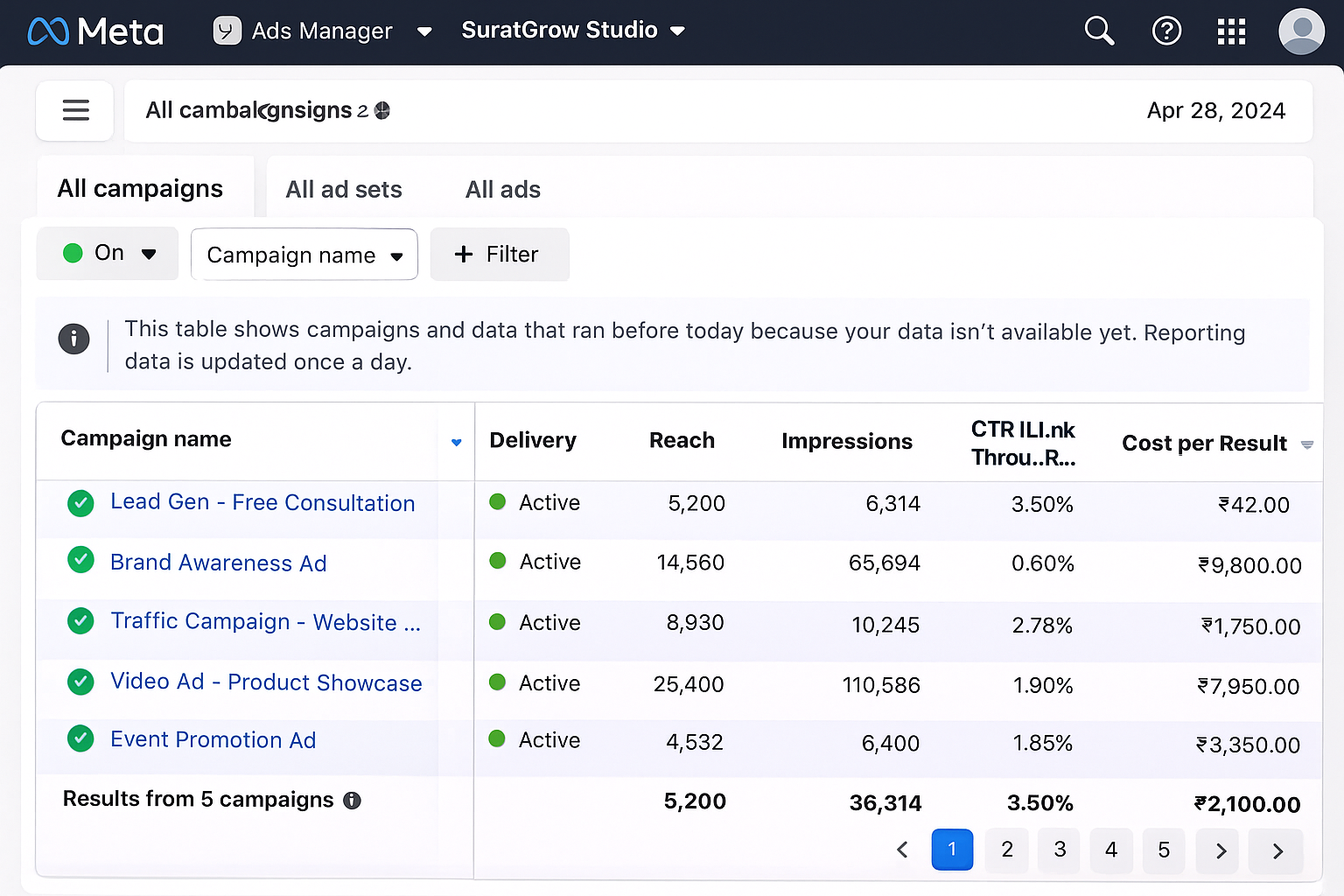Click the profile avatar icon
The image size is (1344, 896).
[1301, 31]
